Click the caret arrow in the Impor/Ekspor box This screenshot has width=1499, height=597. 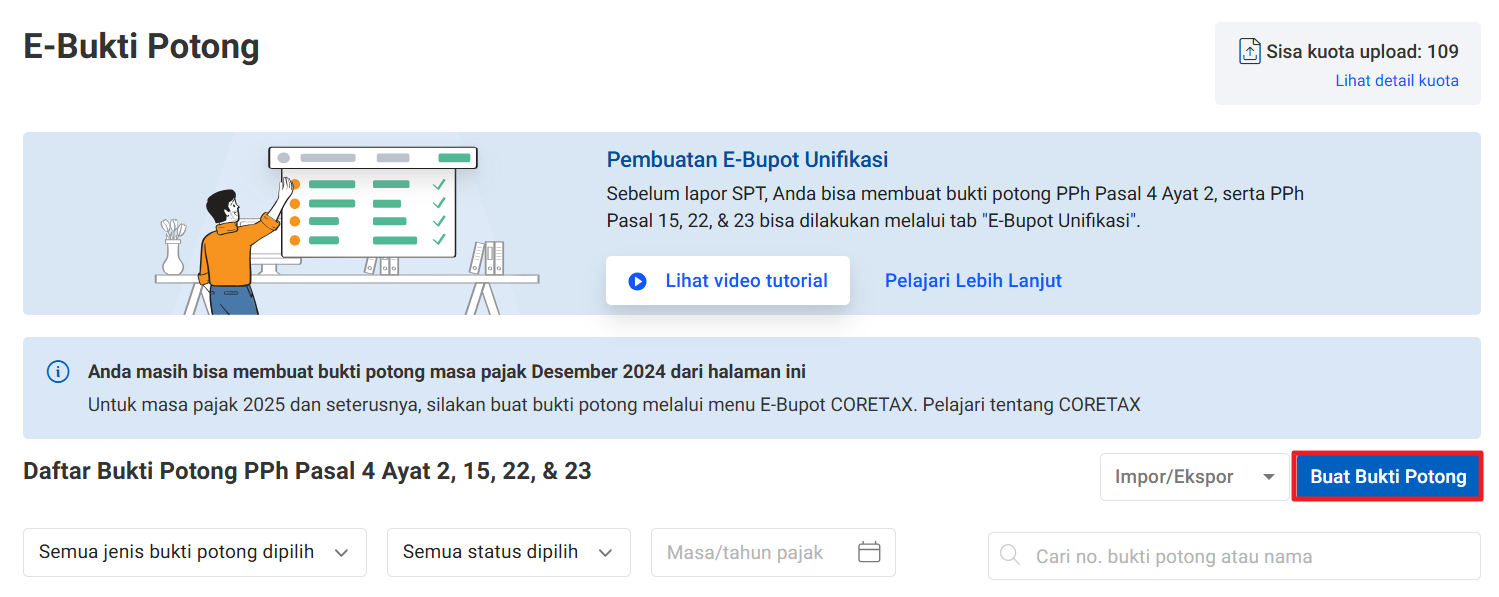click(x=1269, y=477)
